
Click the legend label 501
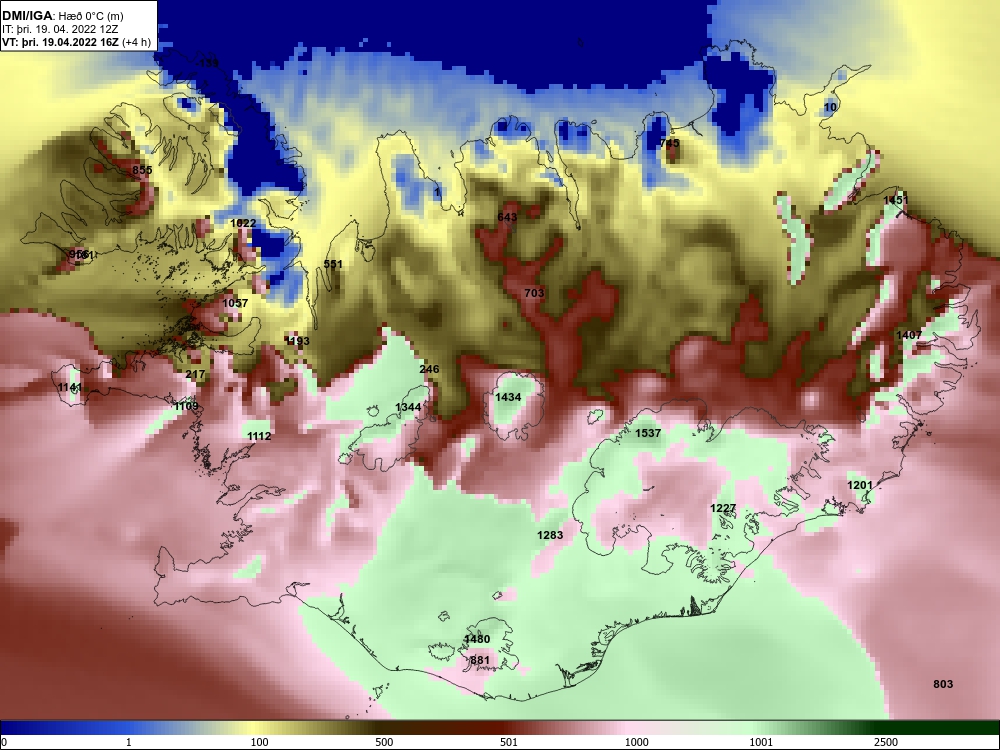[509, 742]
